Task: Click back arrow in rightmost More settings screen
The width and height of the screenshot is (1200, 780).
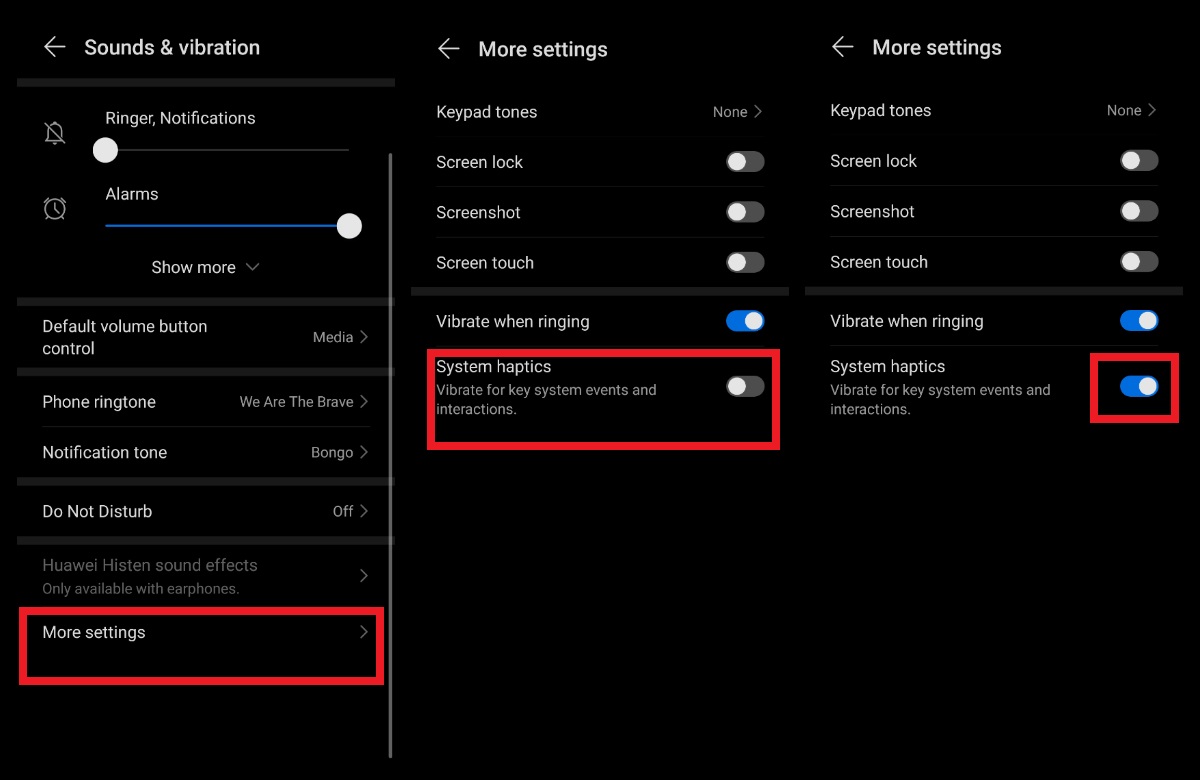Action: [x=843, y=47]
